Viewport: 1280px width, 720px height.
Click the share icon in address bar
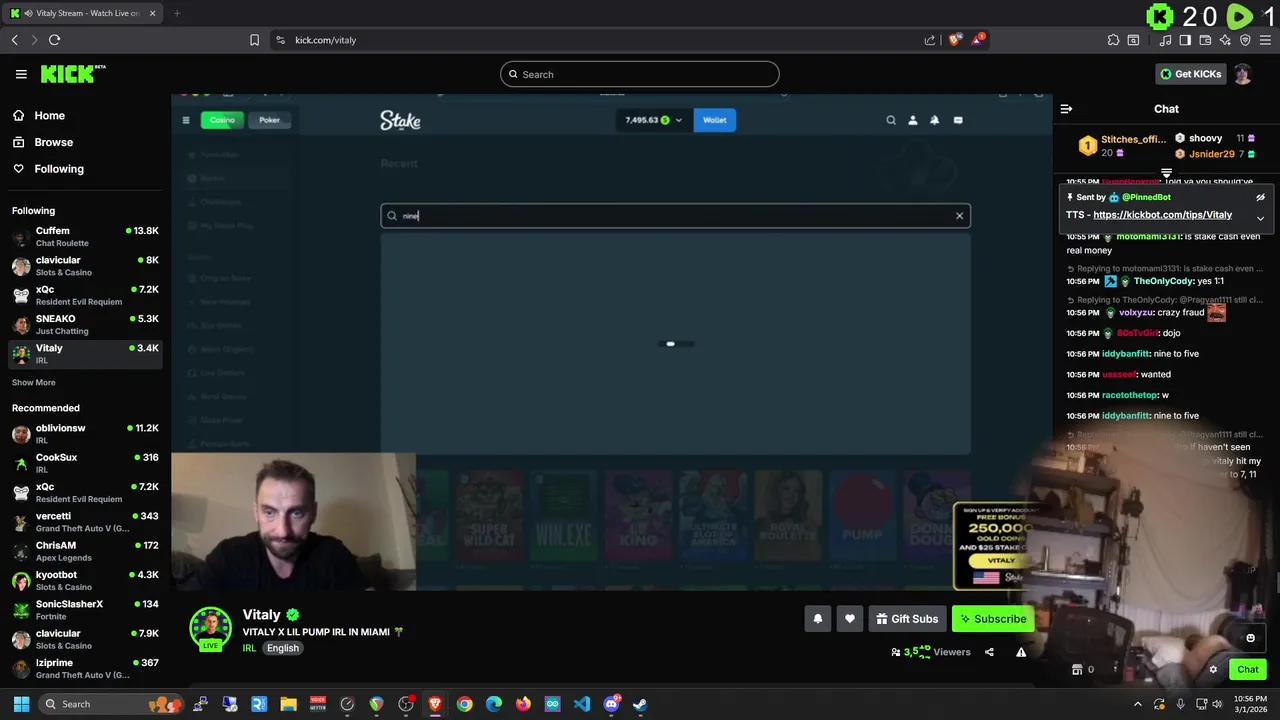pyautogui.click(x=929, y=40)
